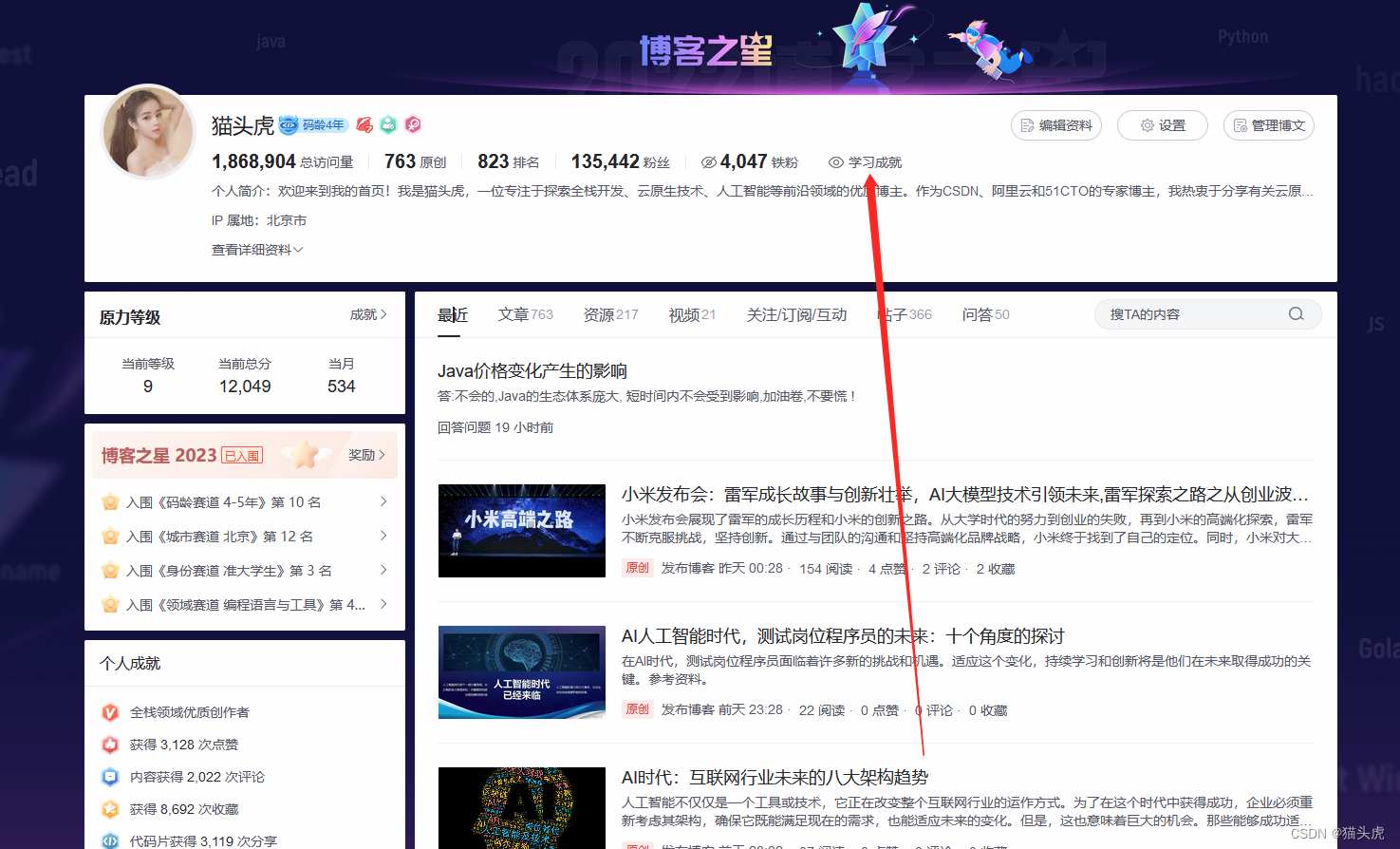Viewport: 1400px width, 849px height.
Task: Click the magnifier icon in the search box
Action: [1296, 314]
